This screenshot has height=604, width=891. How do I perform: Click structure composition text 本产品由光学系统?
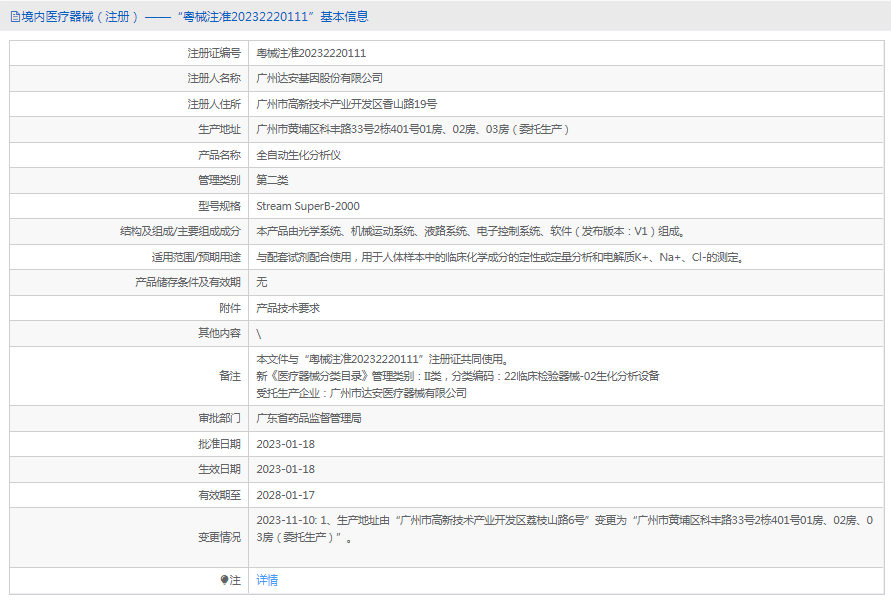point(471,231)
